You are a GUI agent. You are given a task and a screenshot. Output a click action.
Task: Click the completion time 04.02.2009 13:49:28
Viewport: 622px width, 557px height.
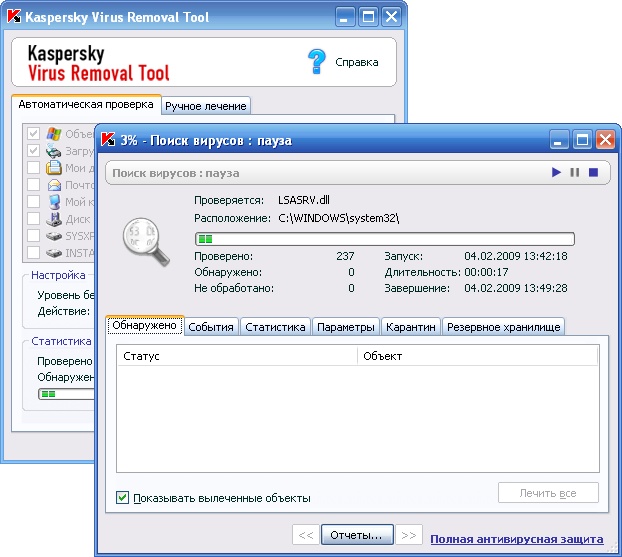tap(516, 288)
